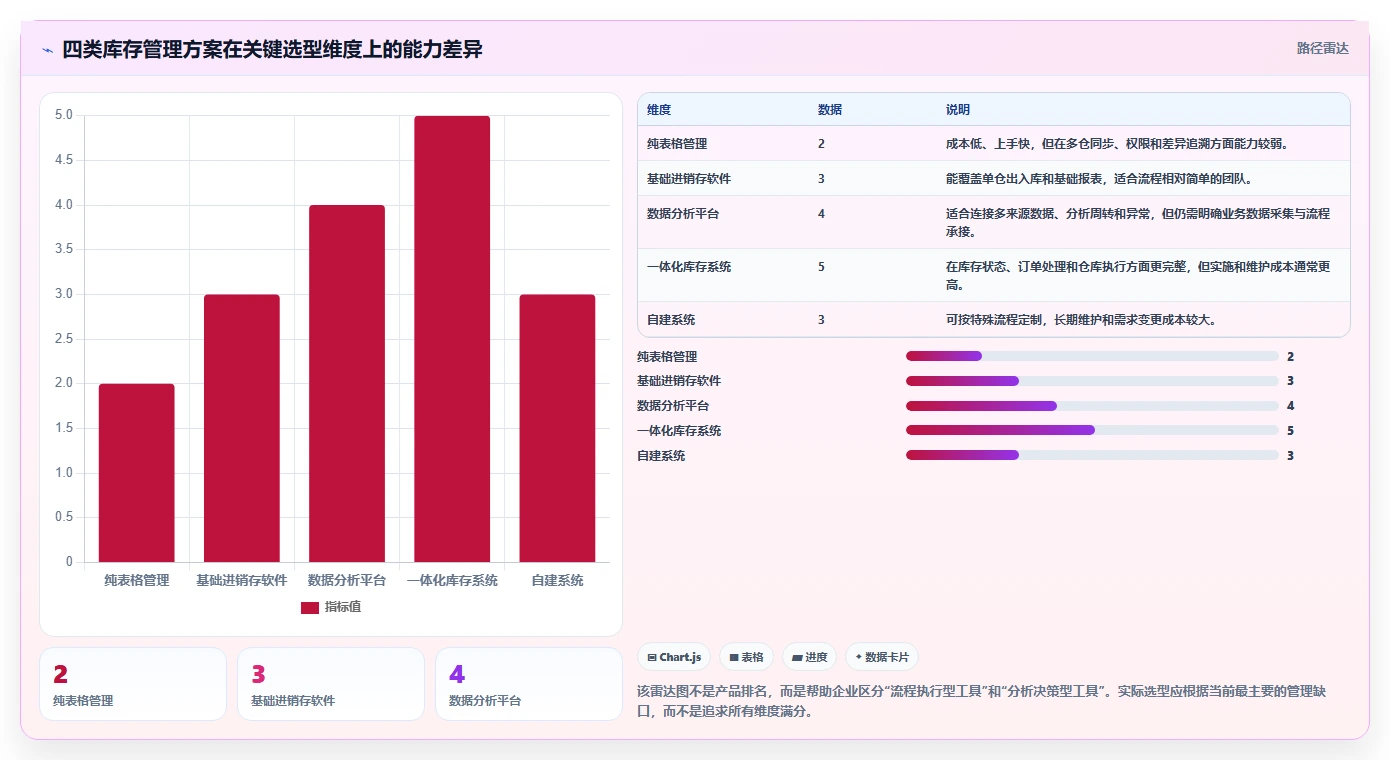This screenshot has width=1390, height=760.
Task: Click the title 四类库存管理方案在关键选型维度上的能力差异
Action: click(x=272, y=49)
